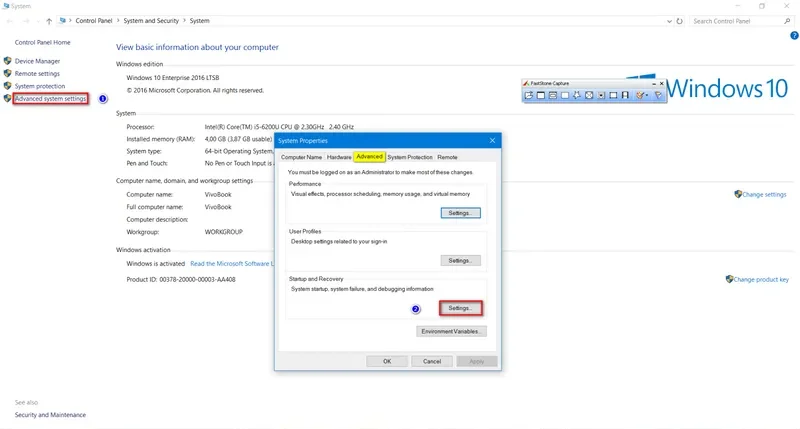The width and height of the screenshot is (800, 429).
Task: Go to System and Security breadcrumb
Action: 151,21
